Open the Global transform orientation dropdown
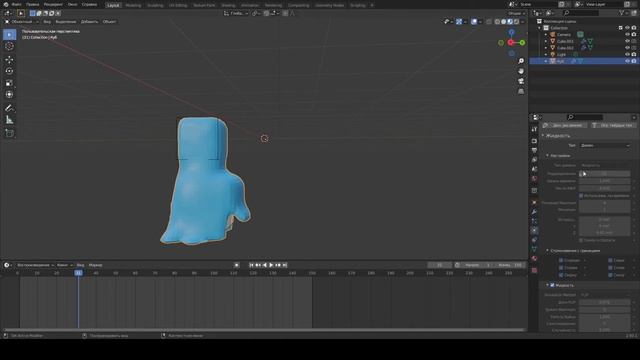 (x=236, y=13)
